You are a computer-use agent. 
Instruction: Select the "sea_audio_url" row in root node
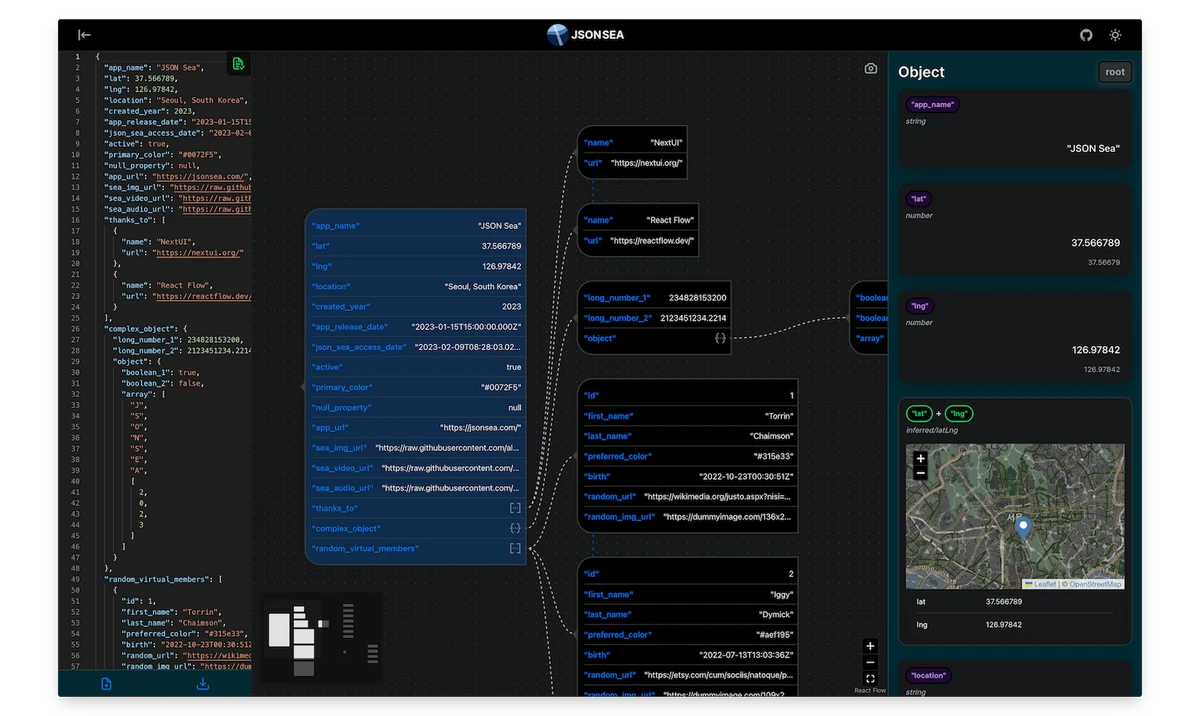(415, 488)
